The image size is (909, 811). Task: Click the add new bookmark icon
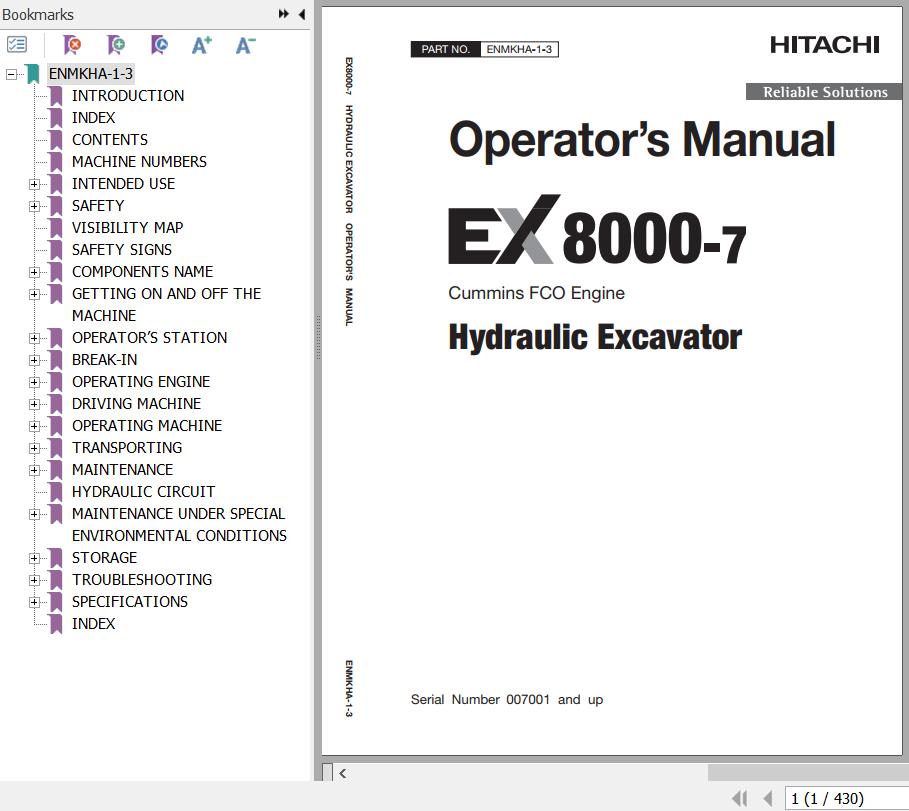coord(115,45)
